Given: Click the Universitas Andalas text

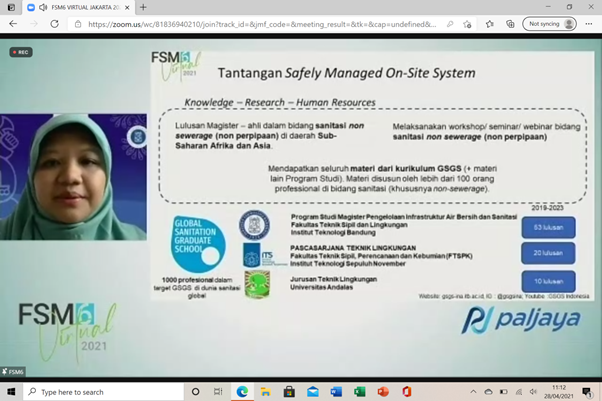Looking at the screenshot, I should [x=321, y=287].
